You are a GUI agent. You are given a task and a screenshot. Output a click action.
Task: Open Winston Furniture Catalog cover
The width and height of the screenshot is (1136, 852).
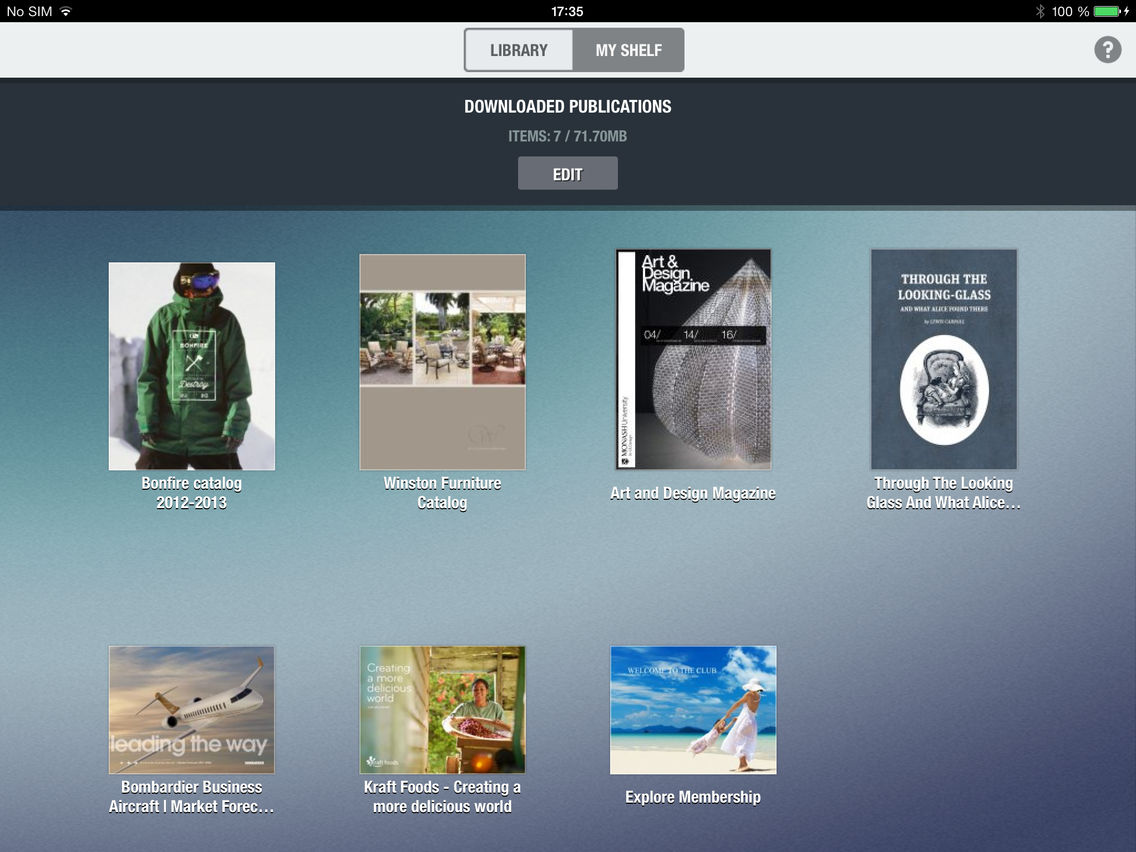(443, 362)
